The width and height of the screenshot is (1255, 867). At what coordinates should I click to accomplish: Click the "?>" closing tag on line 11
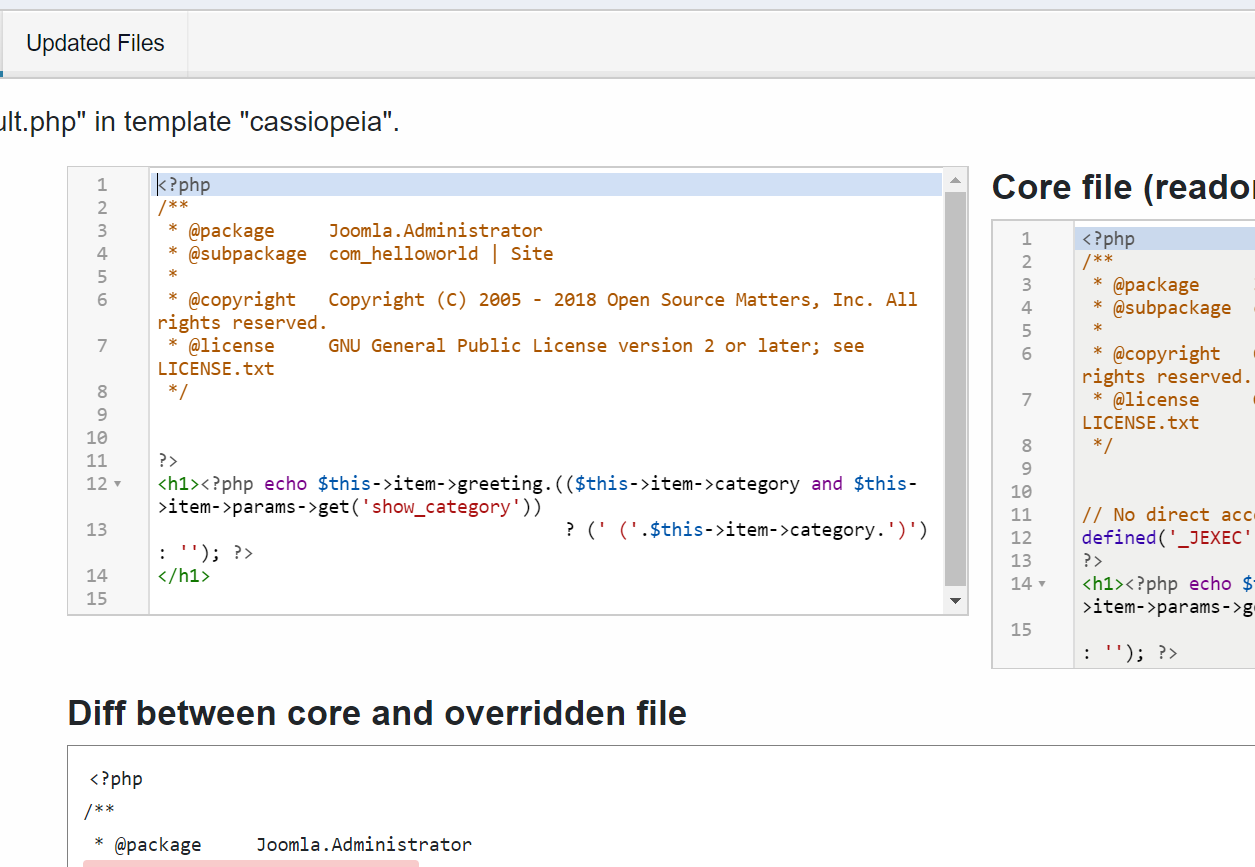point(168,461)
